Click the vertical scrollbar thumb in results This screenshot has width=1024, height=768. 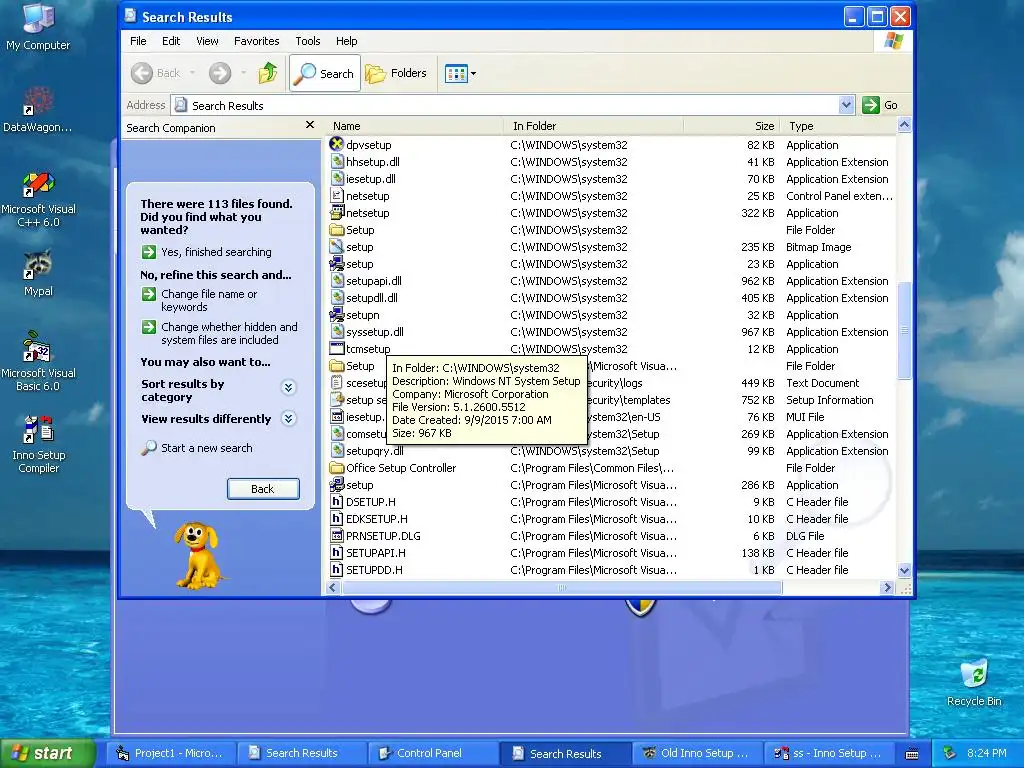tap(904, 330)
